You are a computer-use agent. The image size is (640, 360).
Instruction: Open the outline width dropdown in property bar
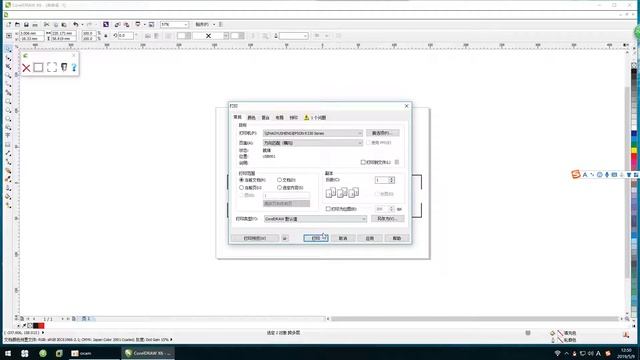coord(293,36)
